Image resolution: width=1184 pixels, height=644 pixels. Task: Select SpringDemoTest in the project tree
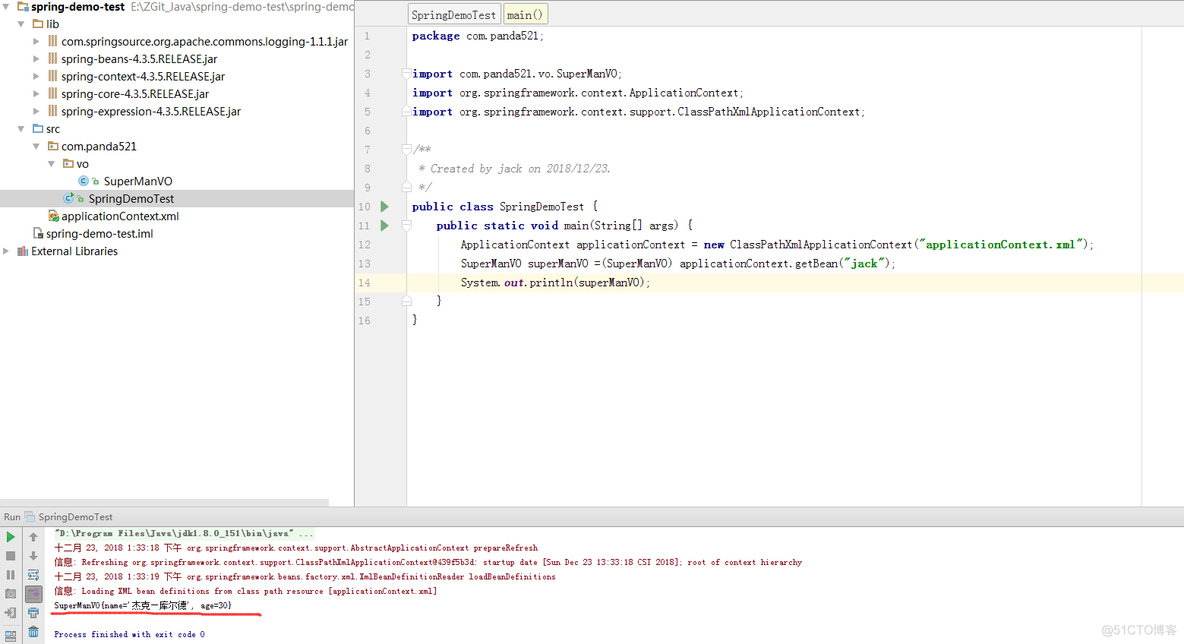(x=131, y=199)
